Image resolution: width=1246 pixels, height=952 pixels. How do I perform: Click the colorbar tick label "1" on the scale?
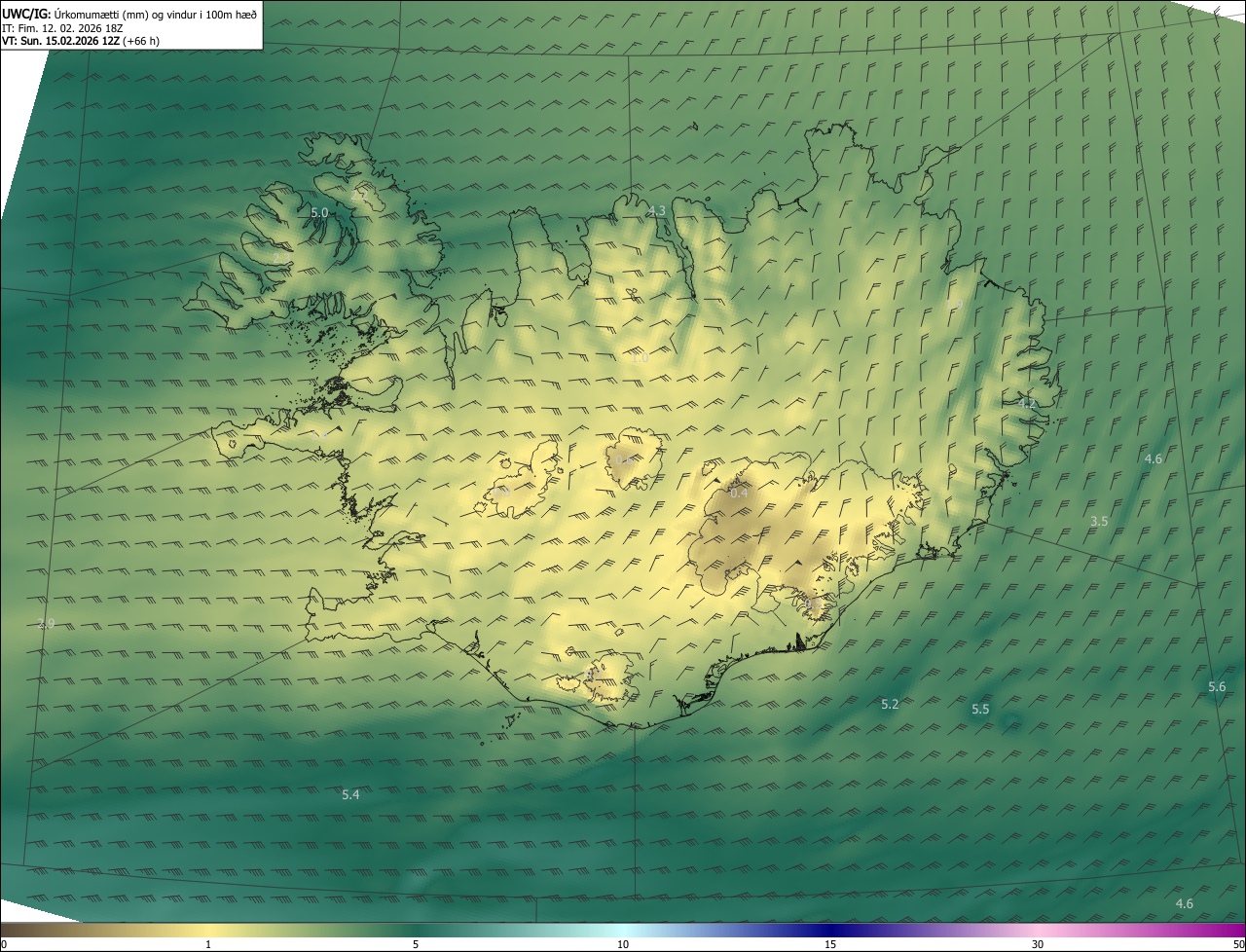[x=208, y=944]
